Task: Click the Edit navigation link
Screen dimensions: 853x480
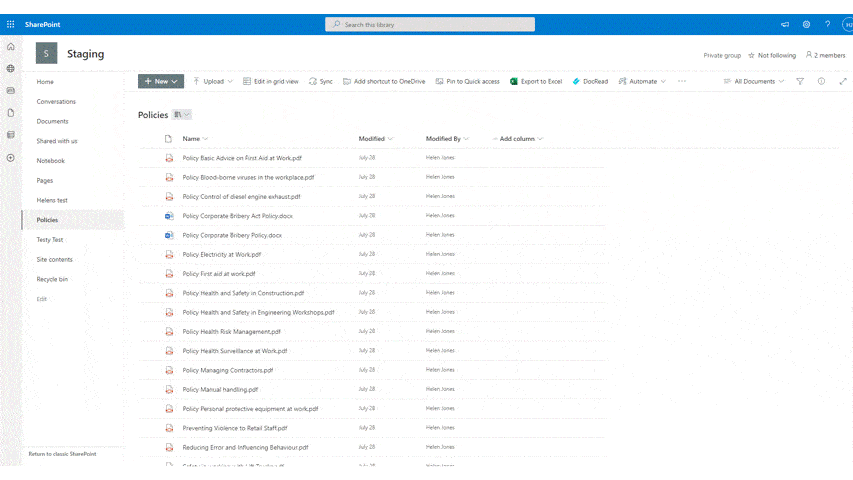Action: pos(41,299)
